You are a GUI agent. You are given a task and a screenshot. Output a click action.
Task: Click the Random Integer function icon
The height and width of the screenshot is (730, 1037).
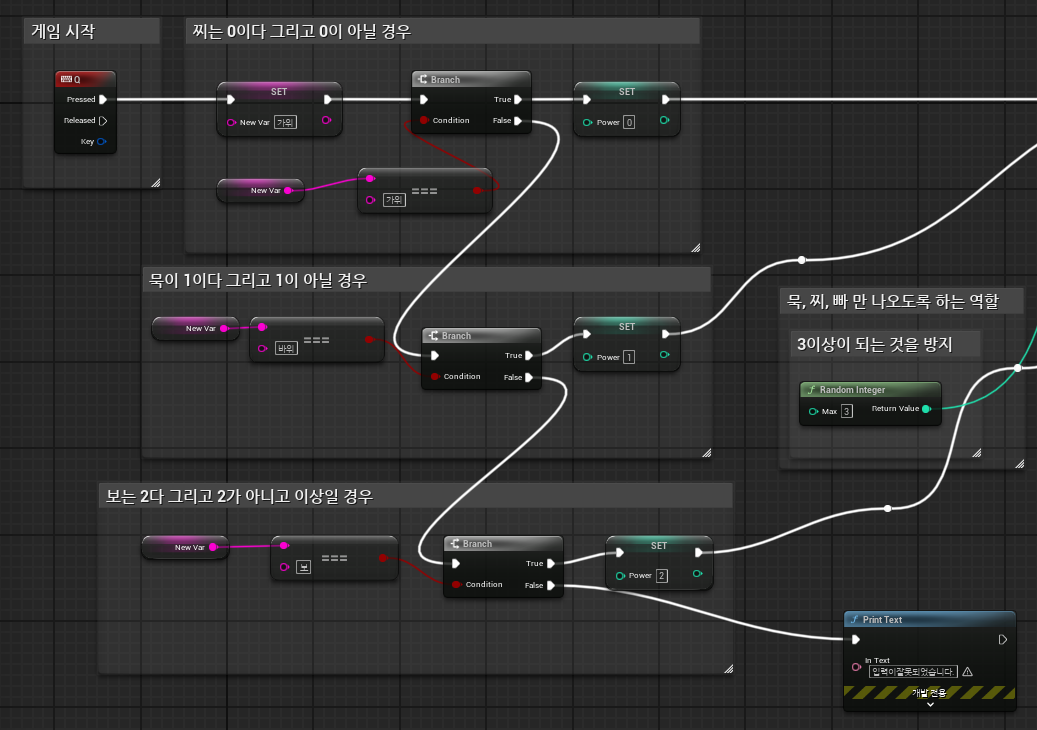[x=811, y=389]
